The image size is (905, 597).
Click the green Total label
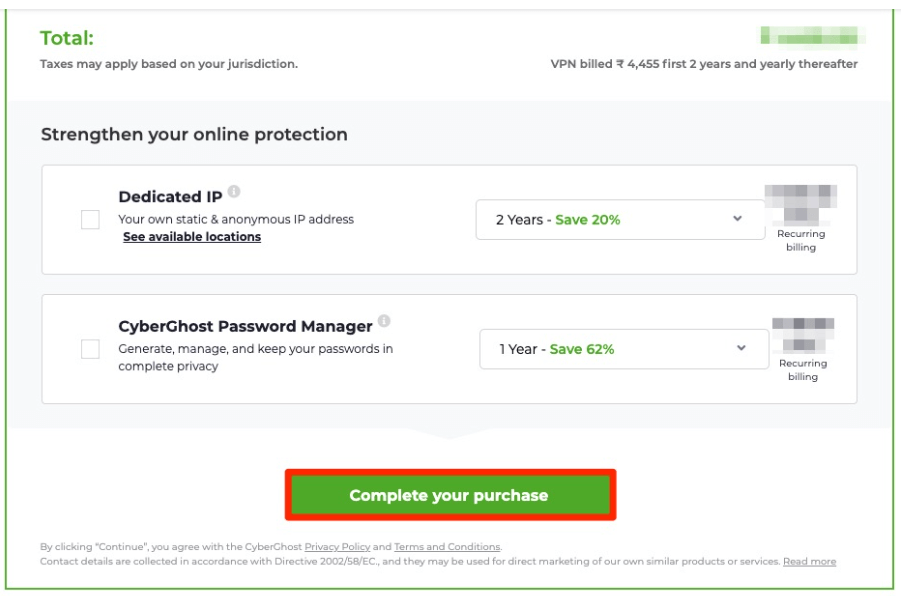[66, 38]
